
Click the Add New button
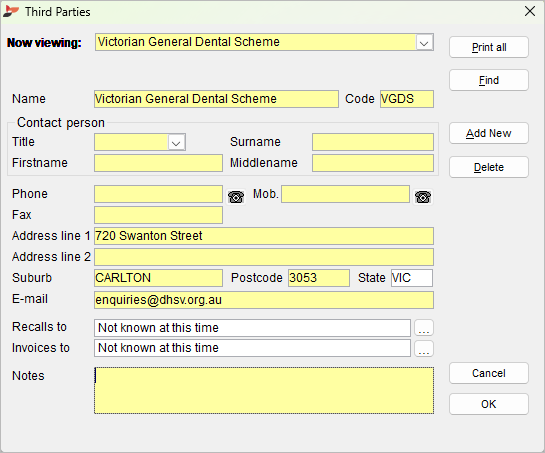click(x=489, y=133)
